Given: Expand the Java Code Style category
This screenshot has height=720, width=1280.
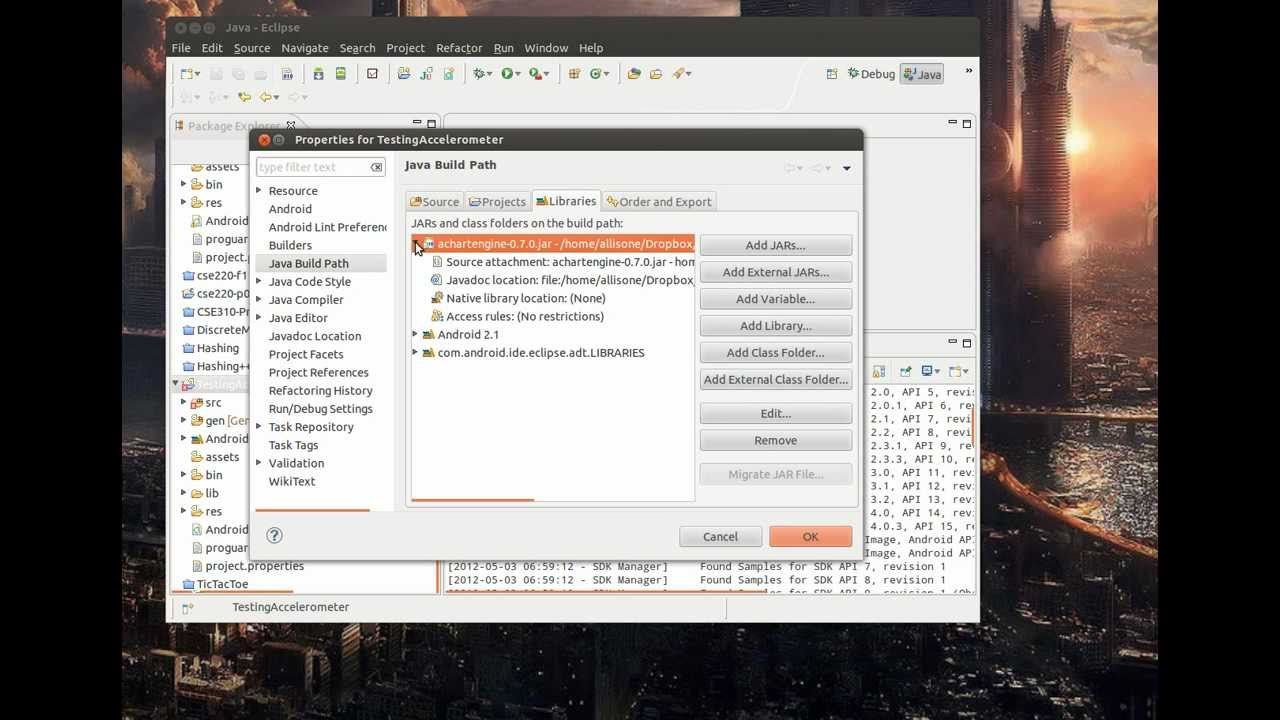Looking at the screenshot, I should point(259,282).
